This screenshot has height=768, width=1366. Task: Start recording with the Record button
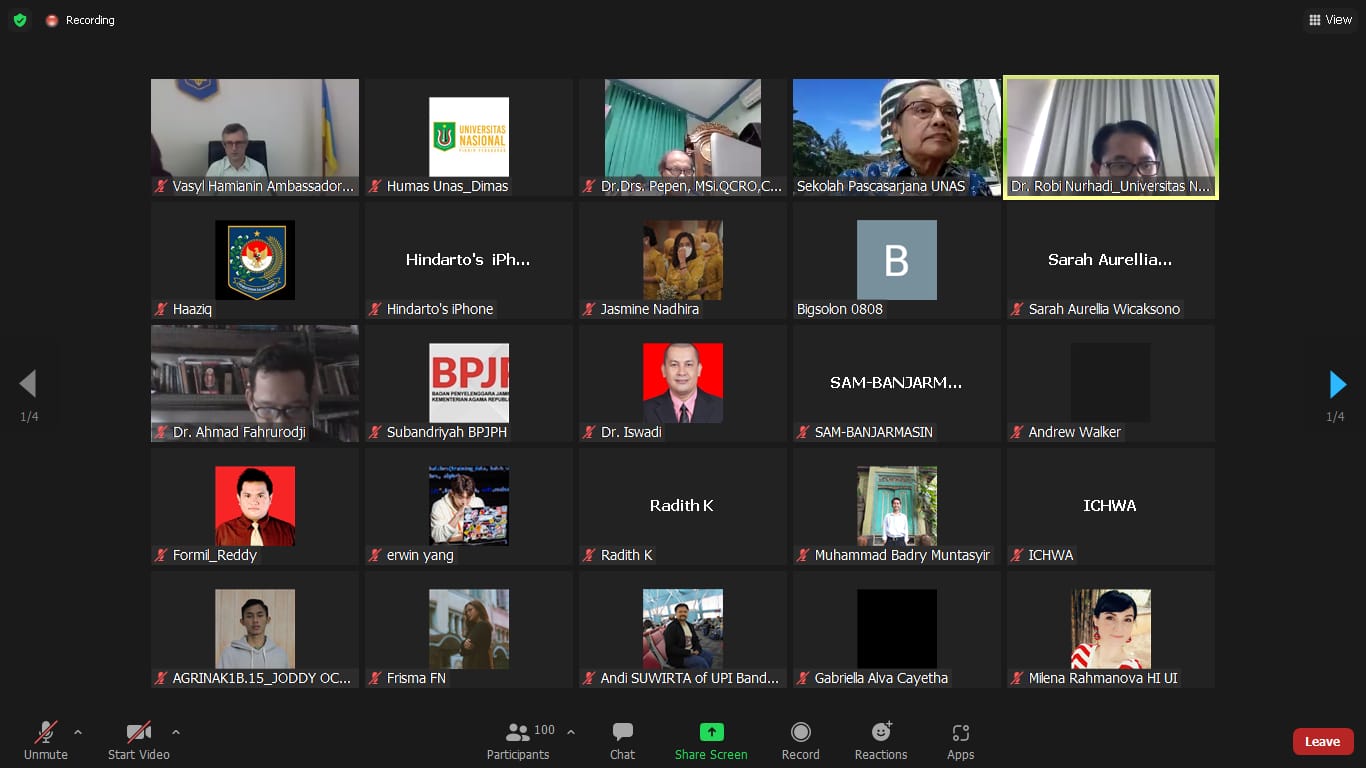[x=800, y=740]
